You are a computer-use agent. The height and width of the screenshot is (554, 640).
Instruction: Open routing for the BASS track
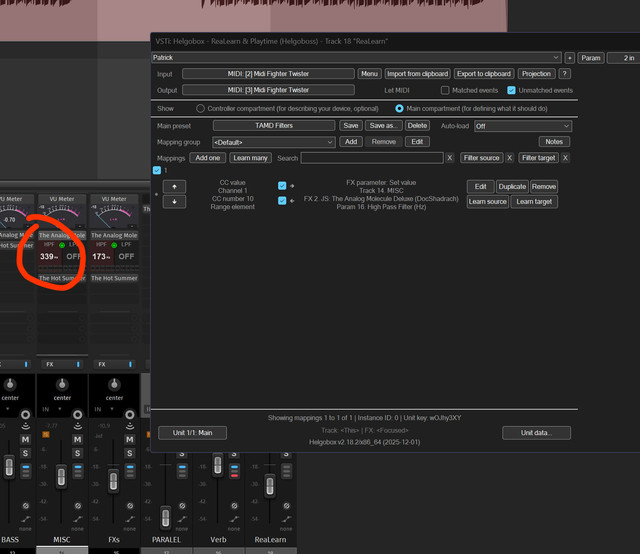(26, 471)
